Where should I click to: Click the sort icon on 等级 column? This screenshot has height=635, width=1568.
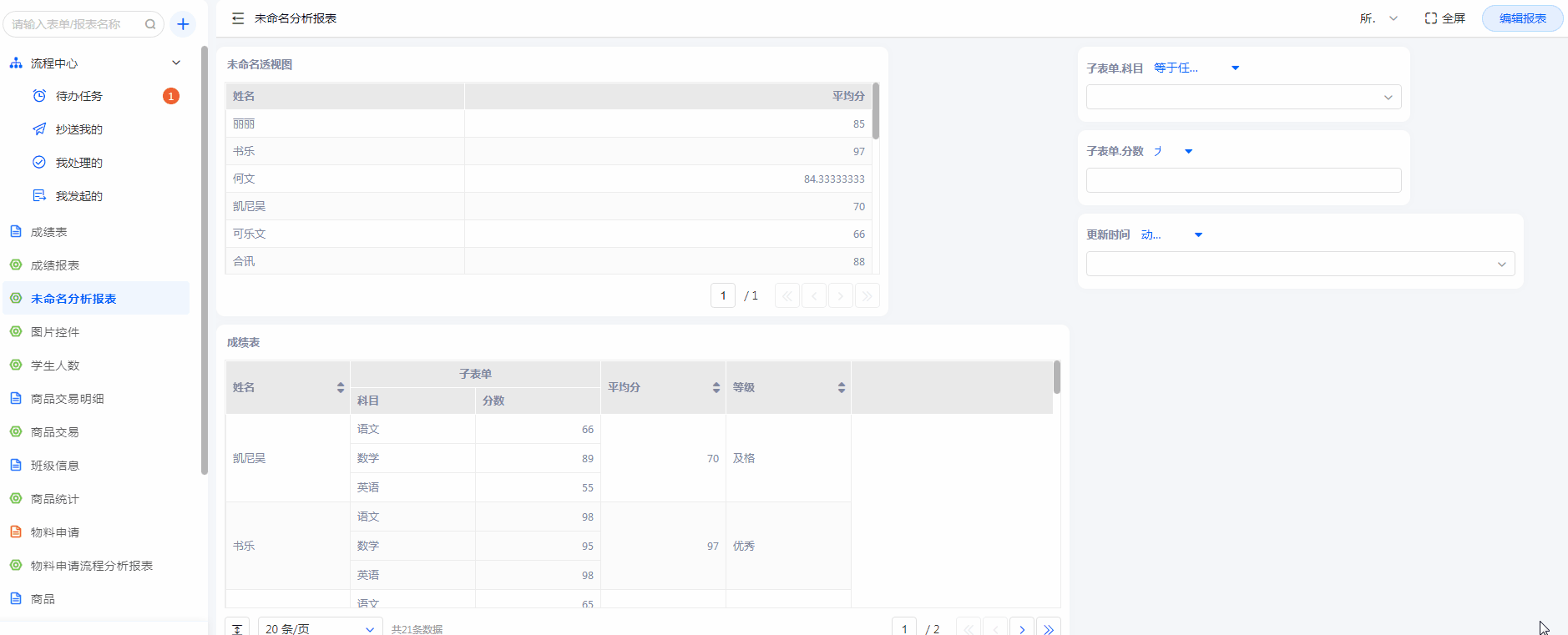click(x=842, y=387)
